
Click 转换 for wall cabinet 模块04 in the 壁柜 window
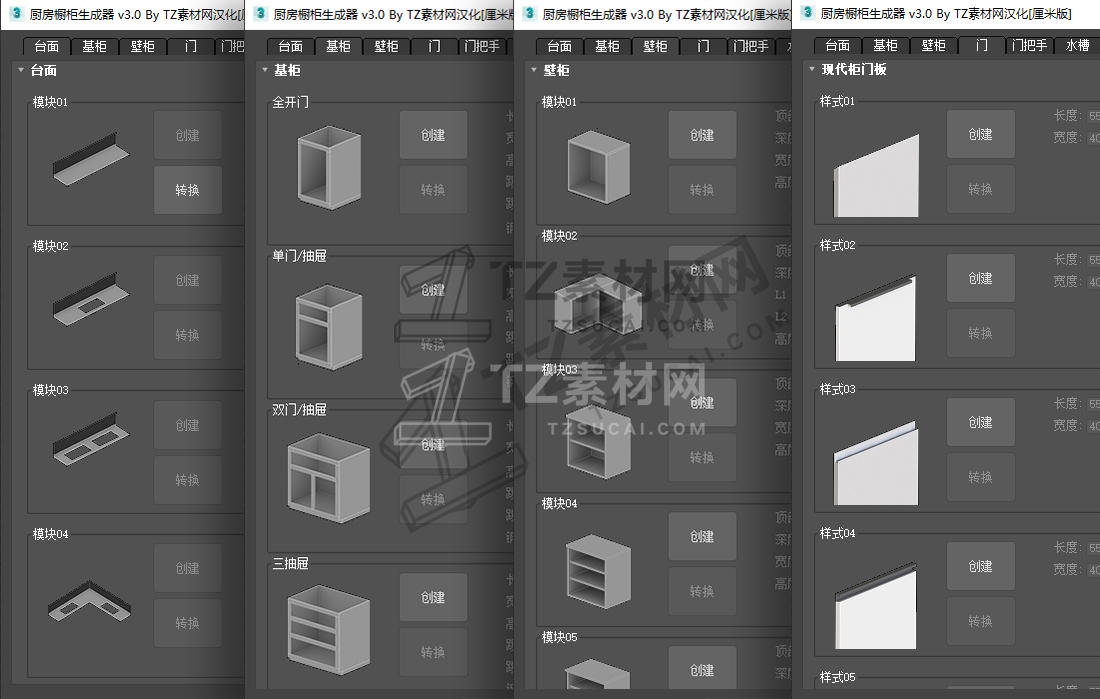(702, 592)
